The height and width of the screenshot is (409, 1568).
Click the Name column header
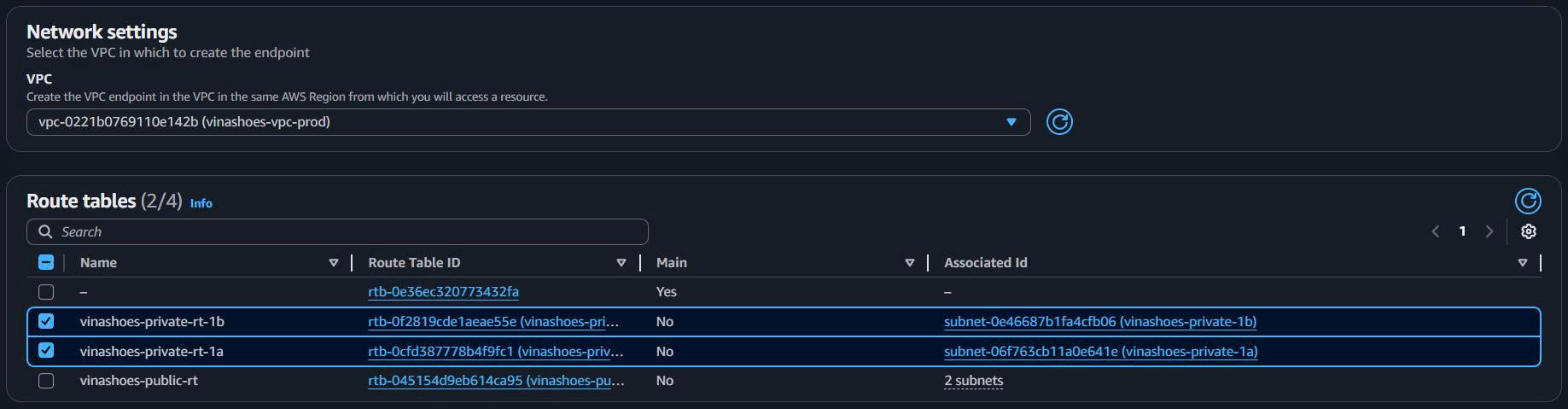point(98,263)
